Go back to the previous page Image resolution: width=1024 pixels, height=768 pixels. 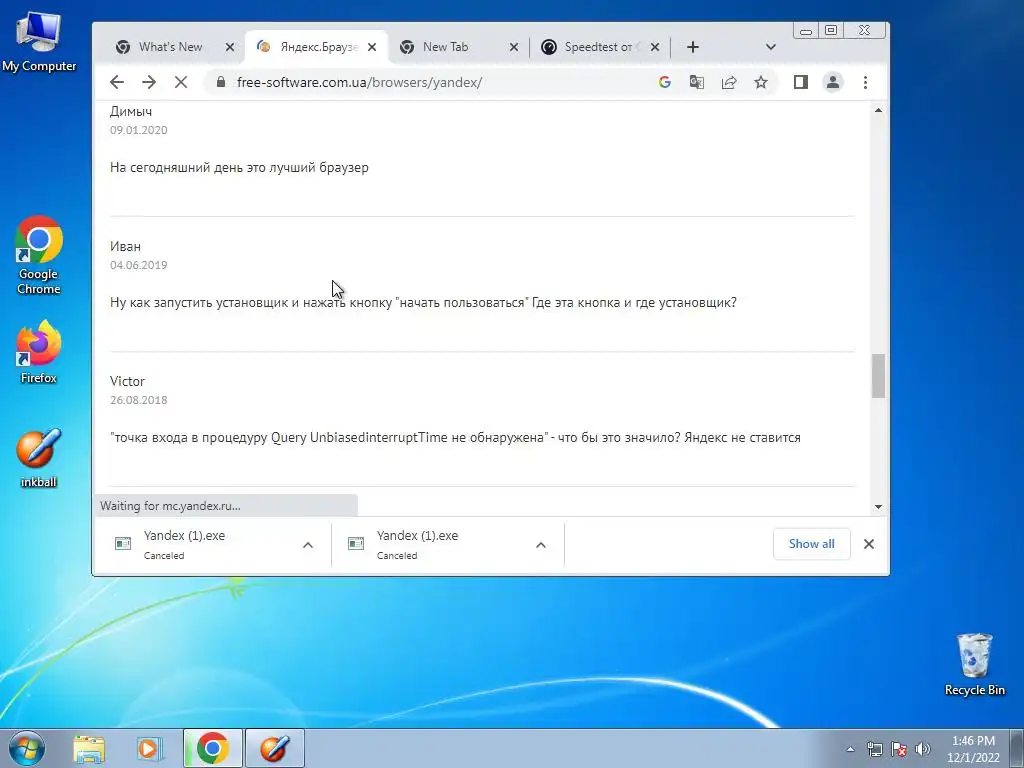[x=117, y=82]
